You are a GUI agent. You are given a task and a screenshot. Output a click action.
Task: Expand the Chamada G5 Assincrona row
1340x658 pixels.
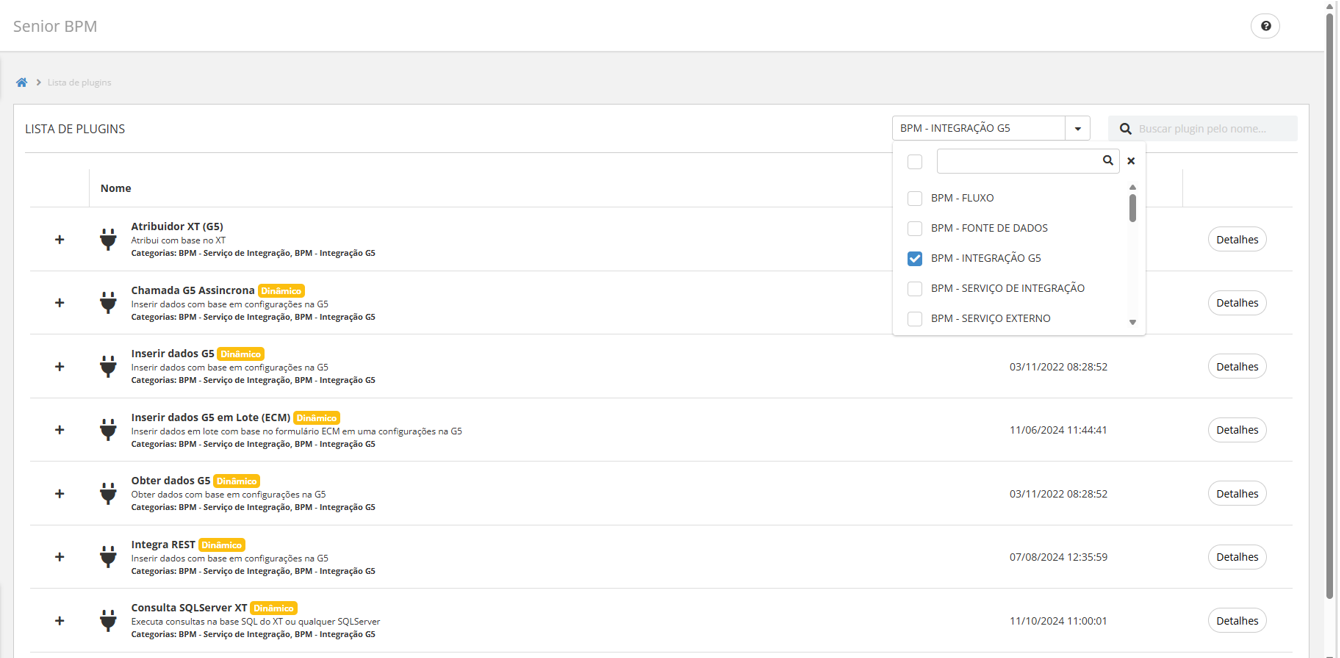[59, 303]
